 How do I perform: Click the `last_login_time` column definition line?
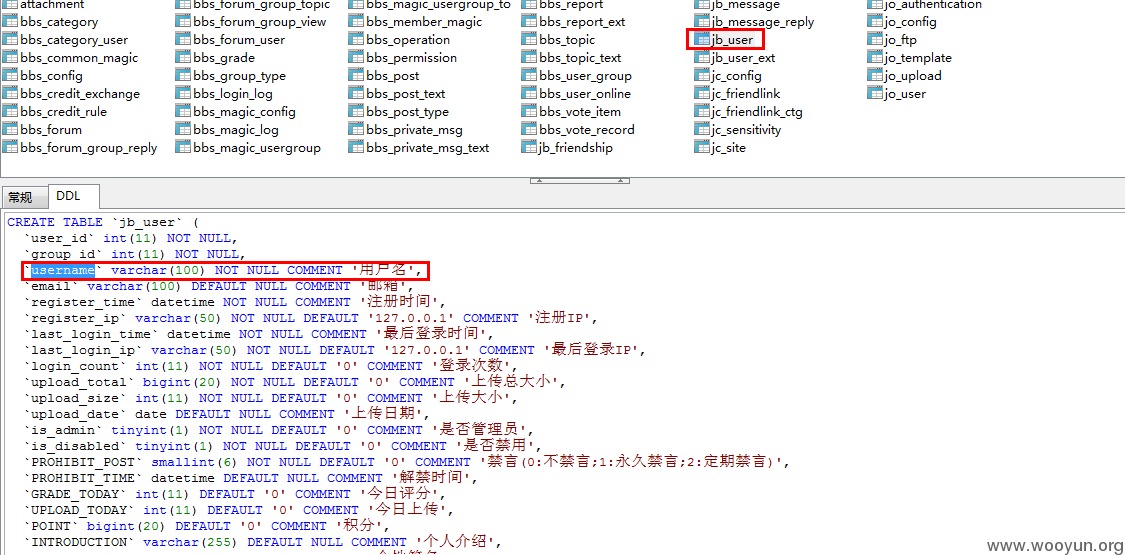pos(261,334)
